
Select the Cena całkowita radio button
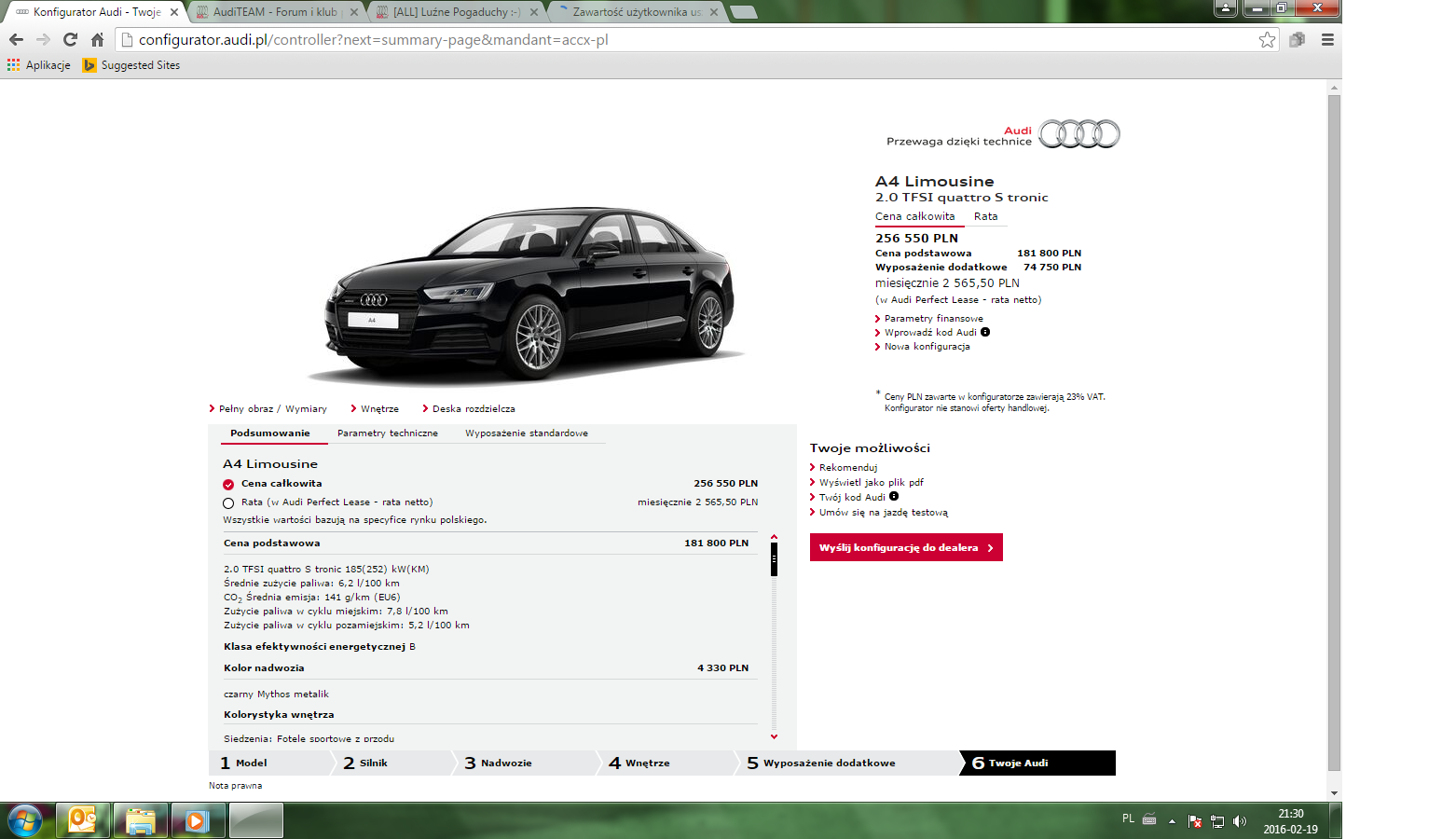228,484
